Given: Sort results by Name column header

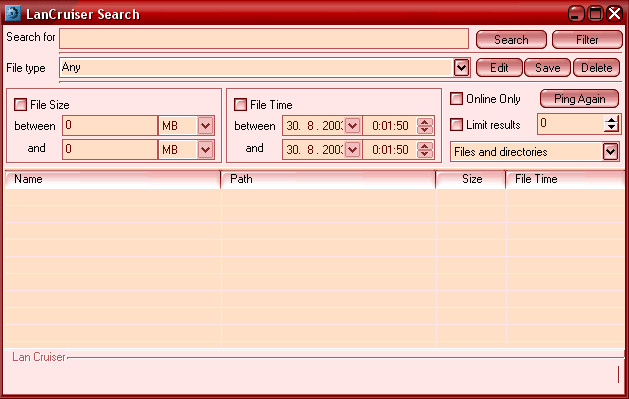Looking at the screenshot, I should pyautogui.click(x=112, y=179).
